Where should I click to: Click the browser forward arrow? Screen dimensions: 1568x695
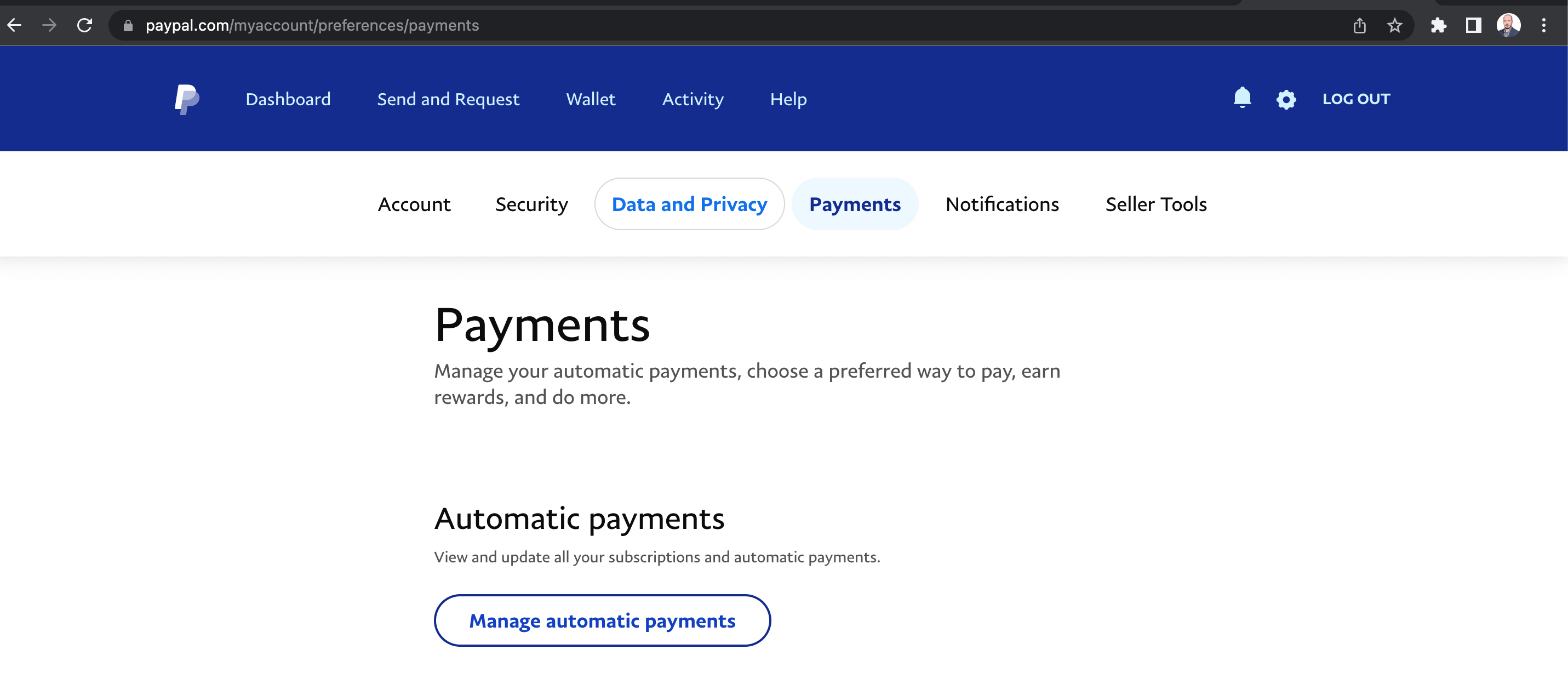[49, 25]
